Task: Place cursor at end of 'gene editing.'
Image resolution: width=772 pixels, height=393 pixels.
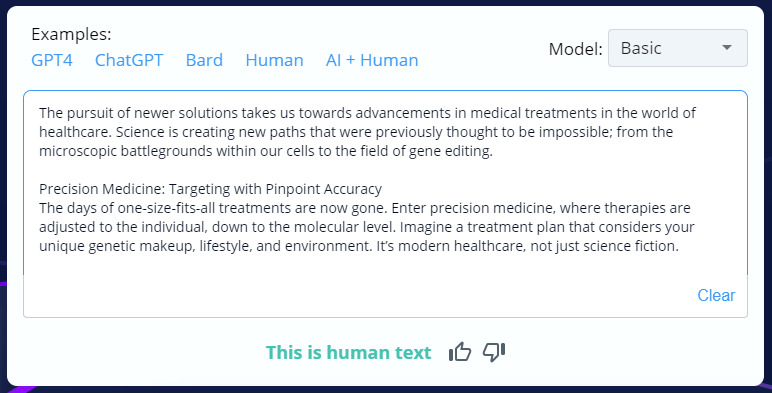Action: pos(493,151)
